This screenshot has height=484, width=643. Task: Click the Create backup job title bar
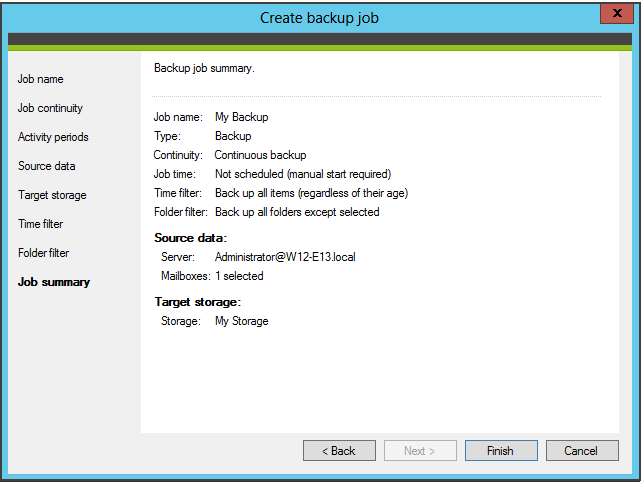(x=320, y=17)
